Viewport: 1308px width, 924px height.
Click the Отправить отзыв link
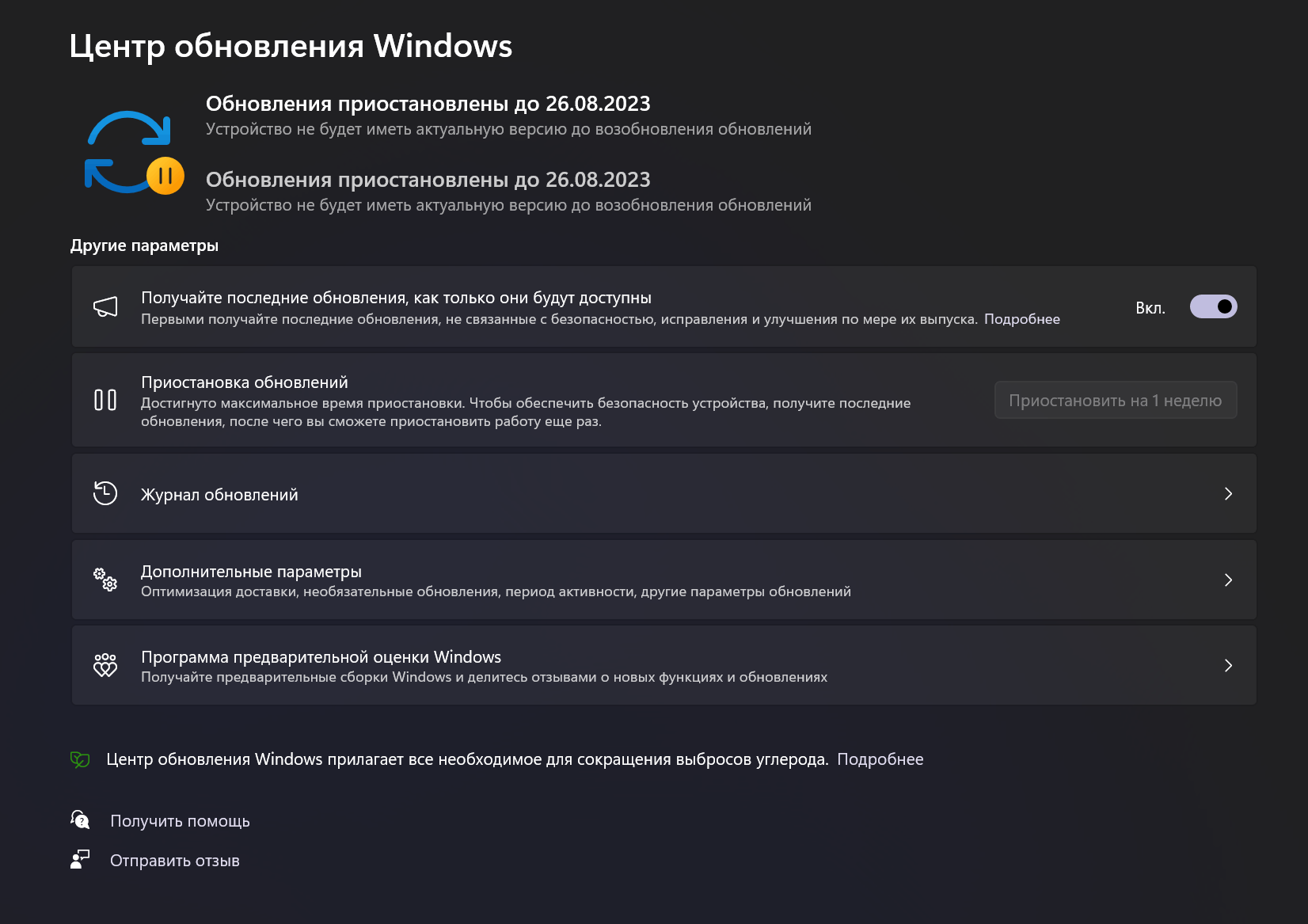[x=174, y=861]
